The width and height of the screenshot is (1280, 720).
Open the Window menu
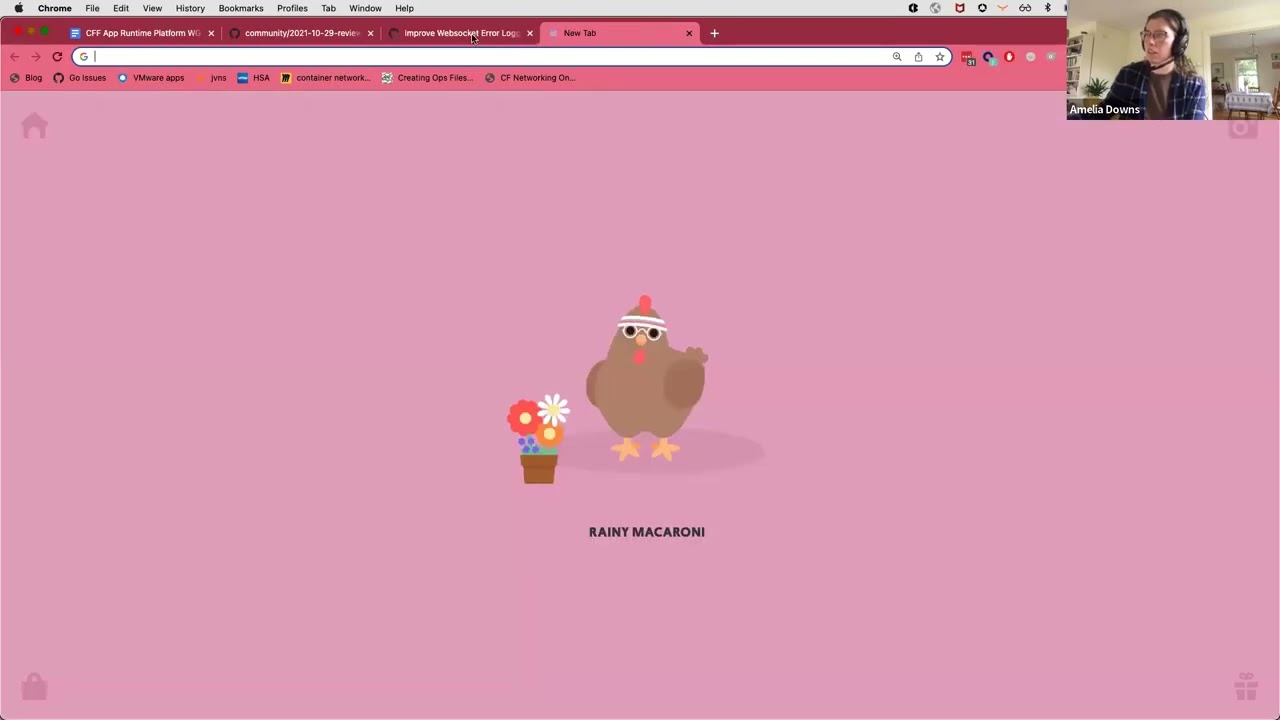pos(365,8)
